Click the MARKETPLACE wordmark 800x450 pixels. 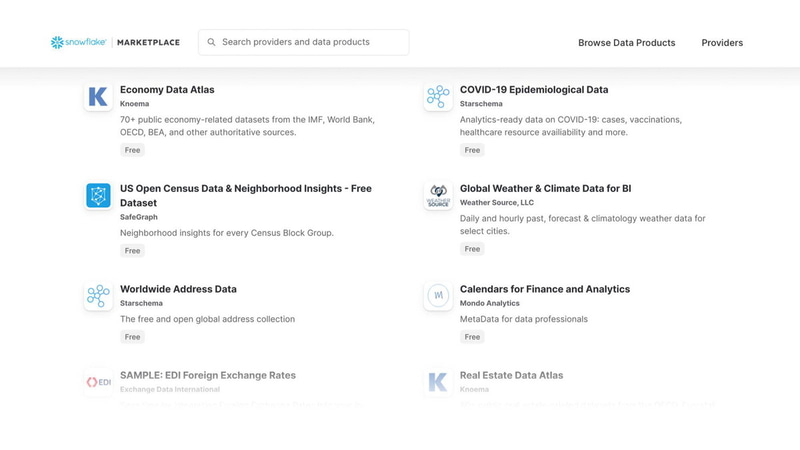click(148, 43)
